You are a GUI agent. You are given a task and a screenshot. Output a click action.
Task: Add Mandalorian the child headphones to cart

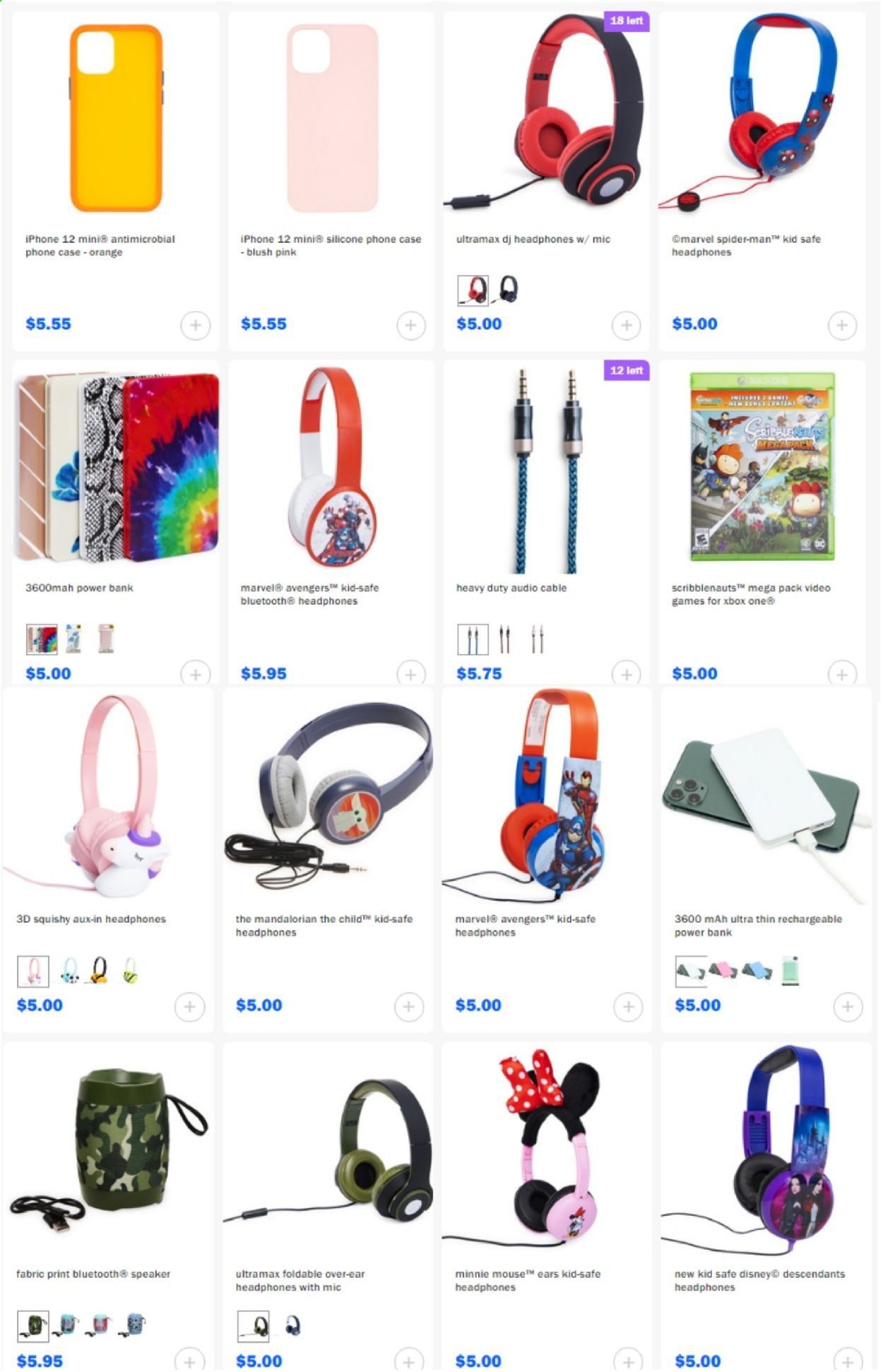tap(409, 1007)
